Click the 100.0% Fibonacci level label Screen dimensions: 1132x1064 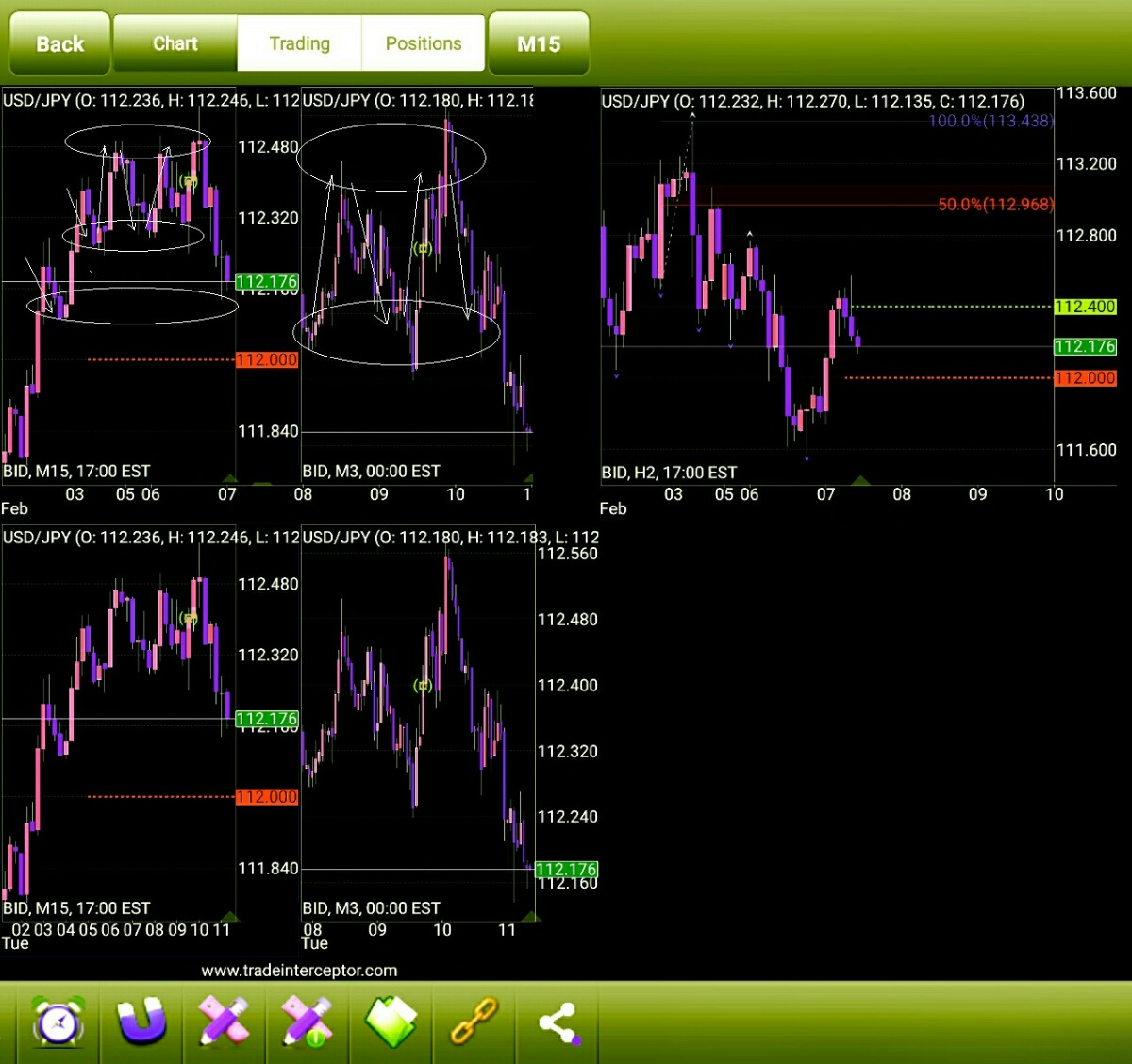990,121
